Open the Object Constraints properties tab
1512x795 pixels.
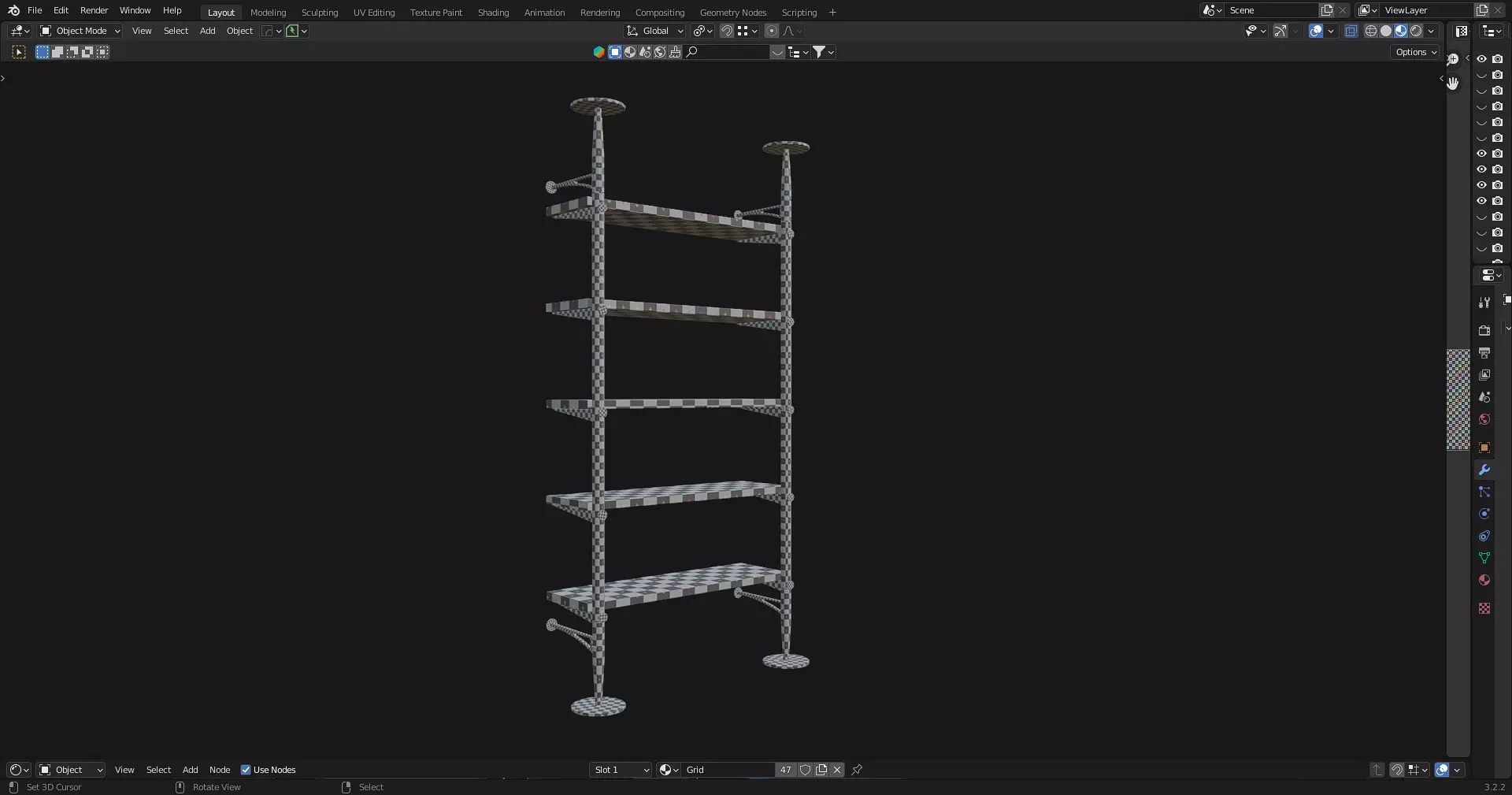(x=1484, y=536)
